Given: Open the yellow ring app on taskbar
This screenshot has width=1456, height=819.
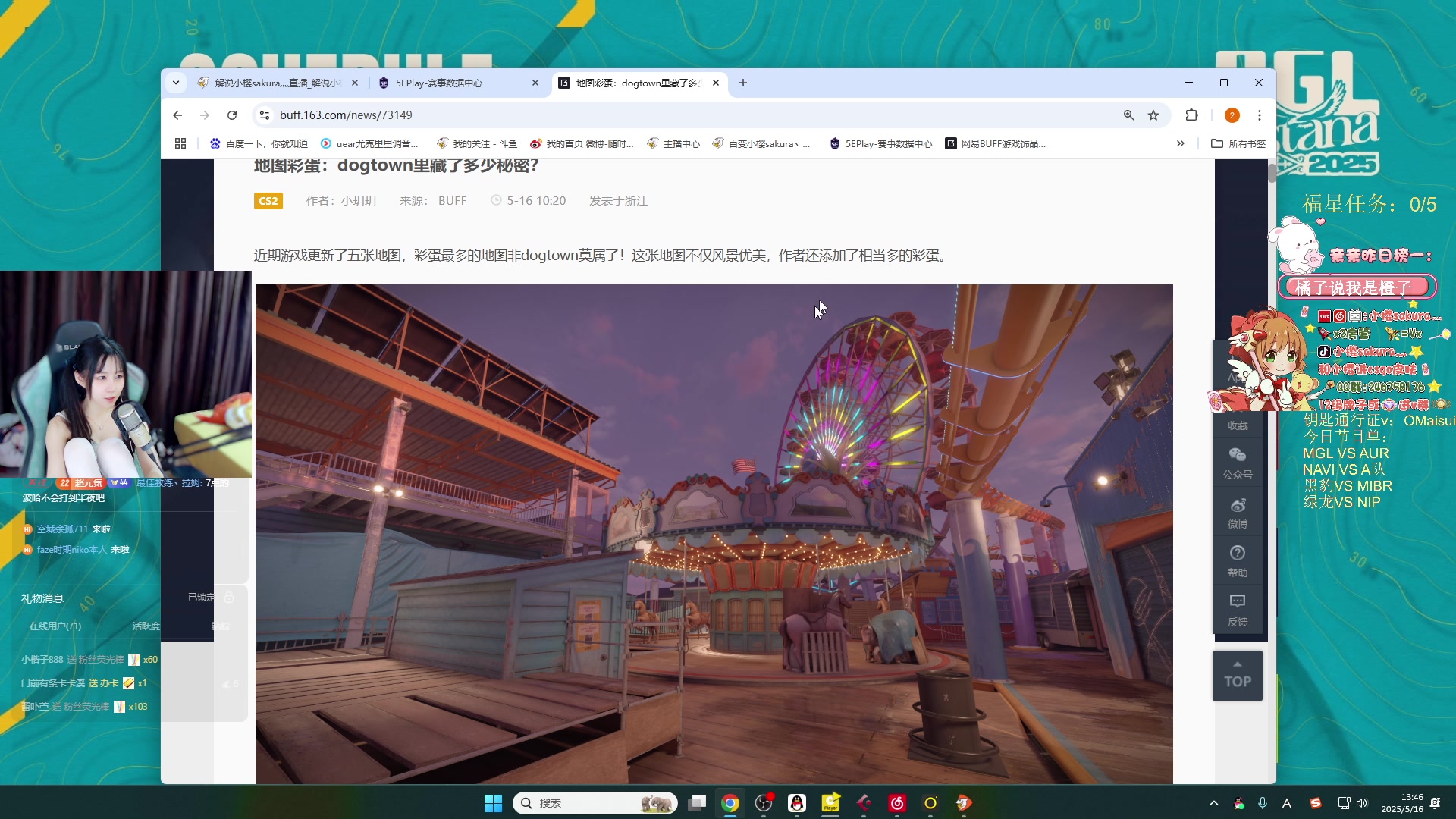Looking at the screenshot, I should pos(930,803).
